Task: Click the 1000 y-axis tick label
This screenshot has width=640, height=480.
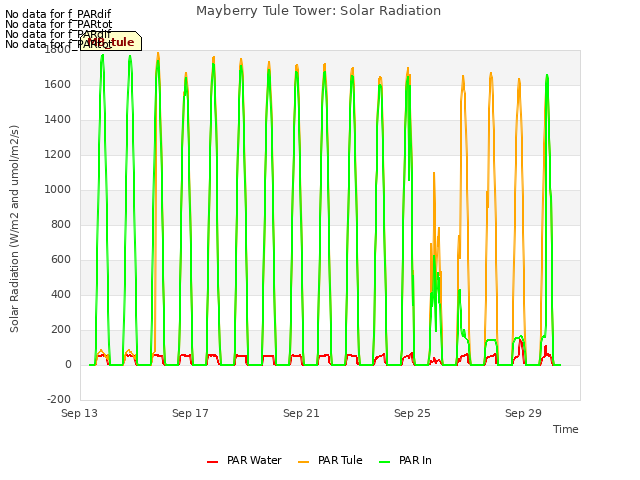Action: (58, 190)
